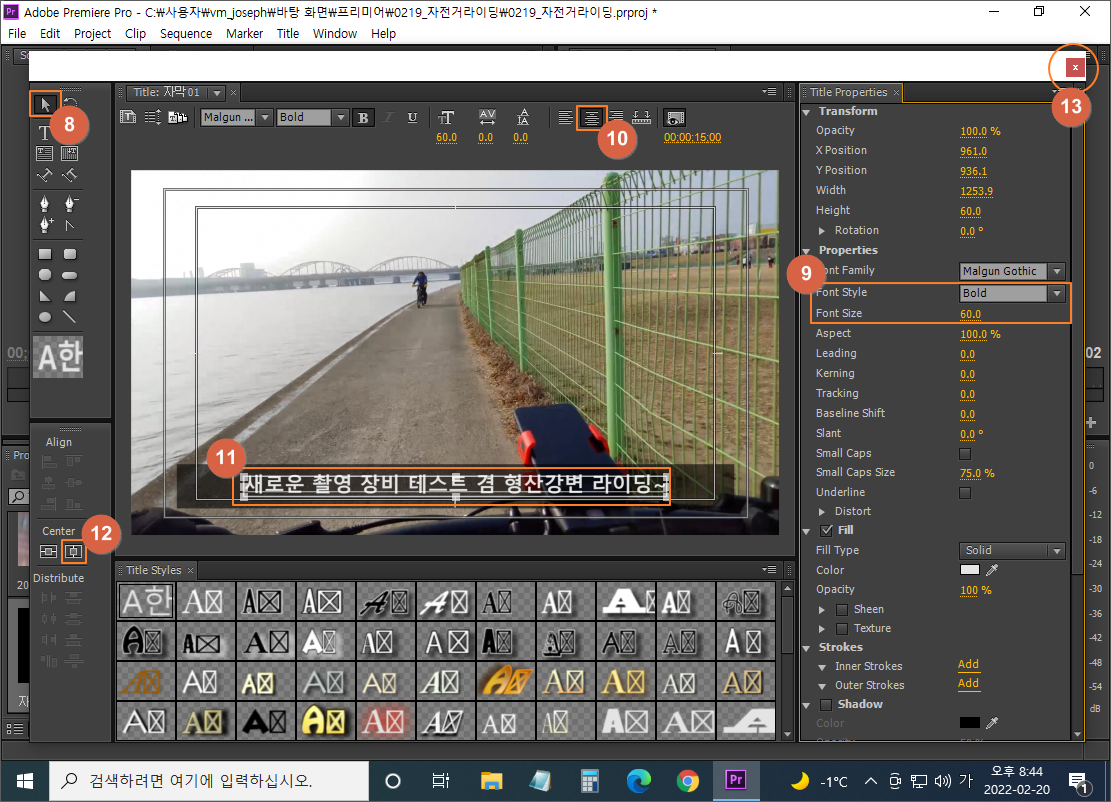Open the Malgun font family dropdown in toolbar
Image resolution: width=1111 pixels, height=802 pixels.
pyautogui.click(x=265, y=117)
